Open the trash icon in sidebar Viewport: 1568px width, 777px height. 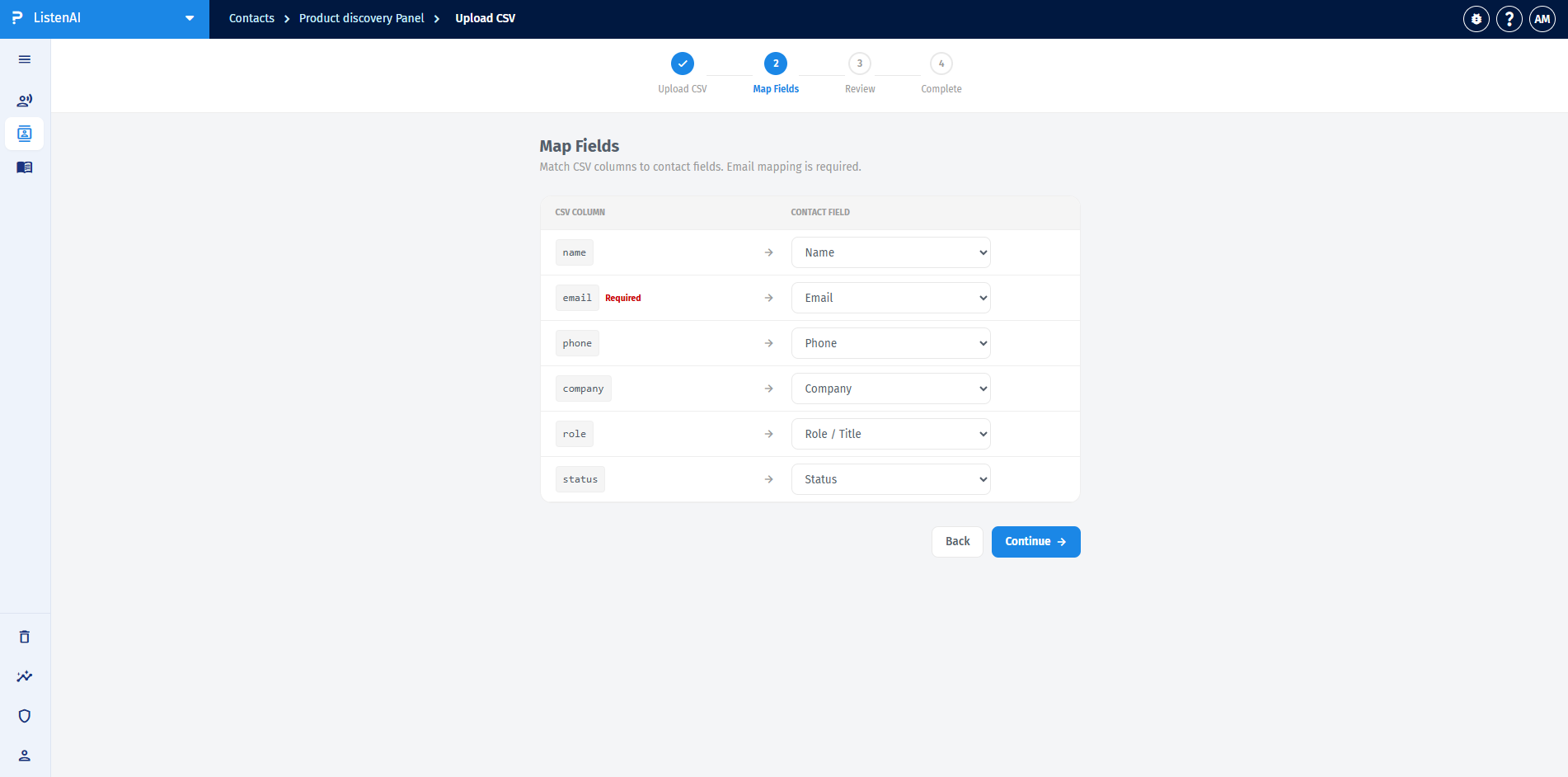pyautogui.click(x=25, y=637)
